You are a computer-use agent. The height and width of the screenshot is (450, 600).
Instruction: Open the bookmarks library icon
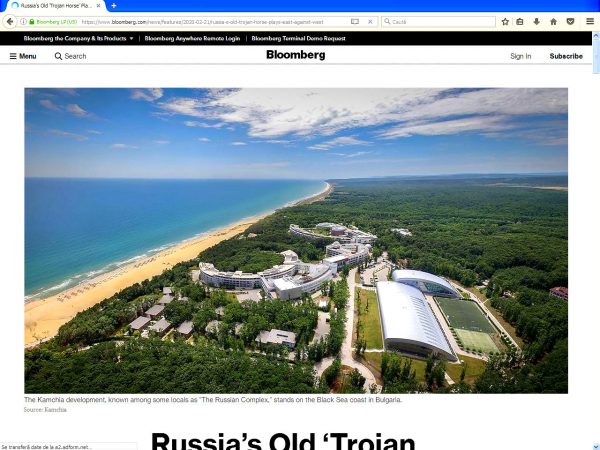click(x=520, y=21)
